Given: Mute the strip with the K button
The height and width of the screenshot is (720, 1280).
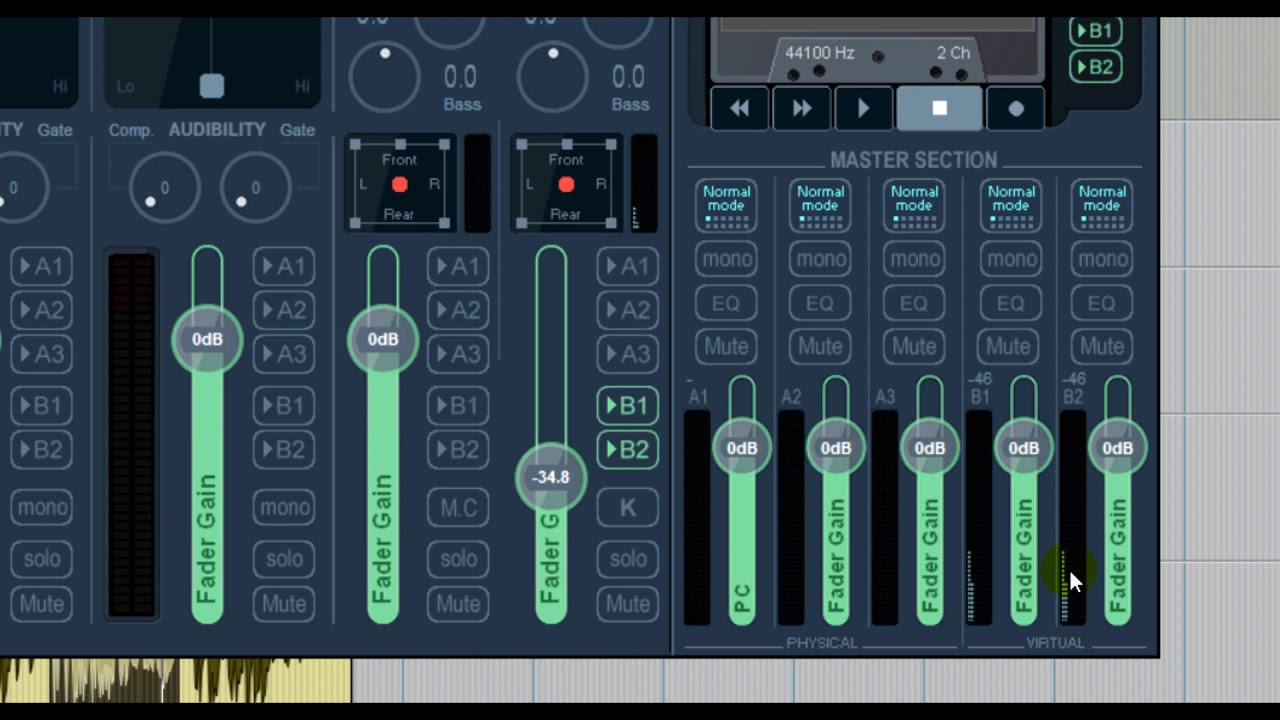Looking at the screenshot, I should 628,604.
